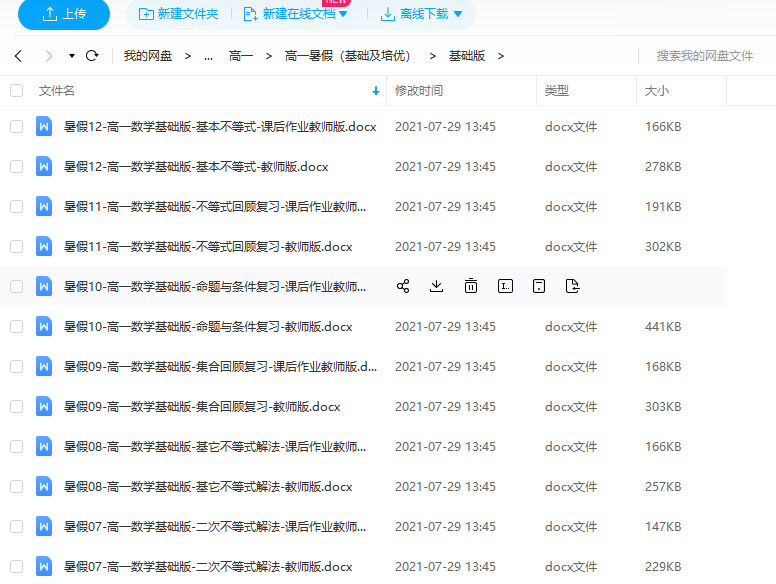Click the trash delete icon on the hovered row

(x=471, y=286)
